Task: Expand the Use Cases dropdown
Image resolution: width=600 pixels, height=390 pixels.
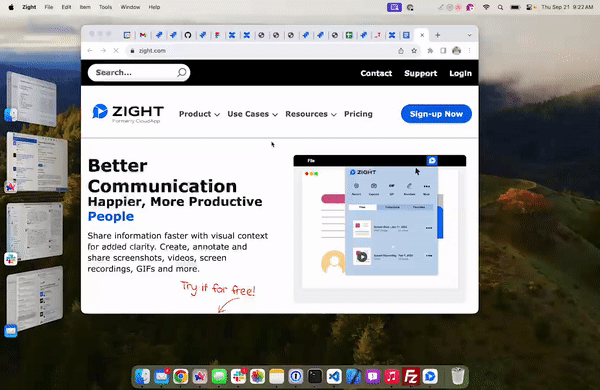Action: (253, 114)
